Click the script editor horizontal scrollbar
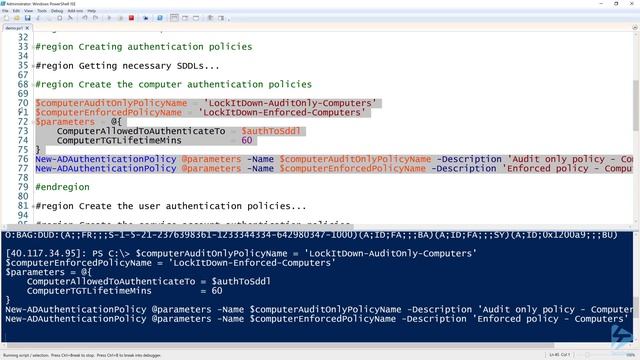 tap(180, 227)
